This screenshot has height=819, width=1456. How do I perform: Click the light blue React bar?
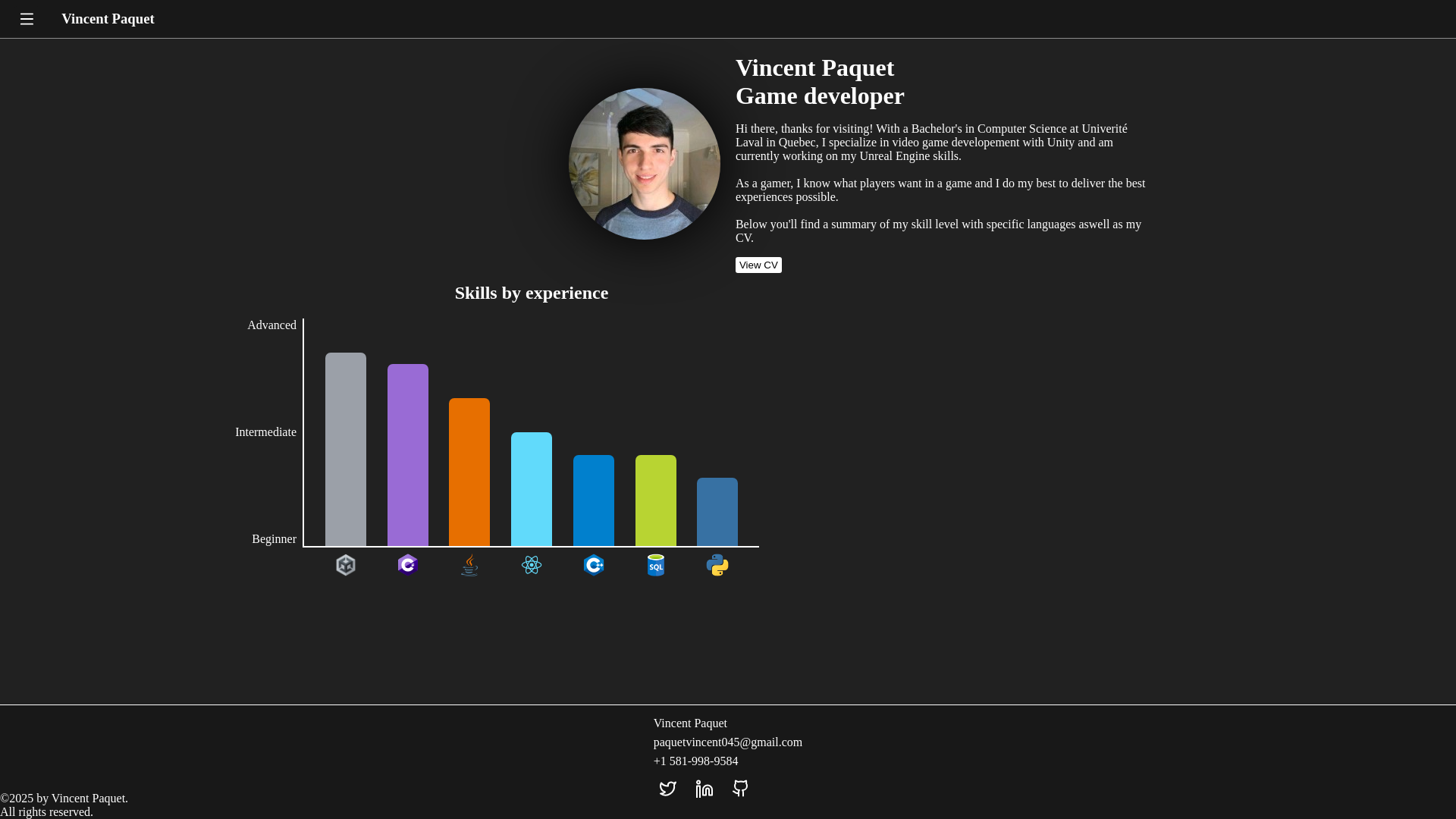pos(532,489)
